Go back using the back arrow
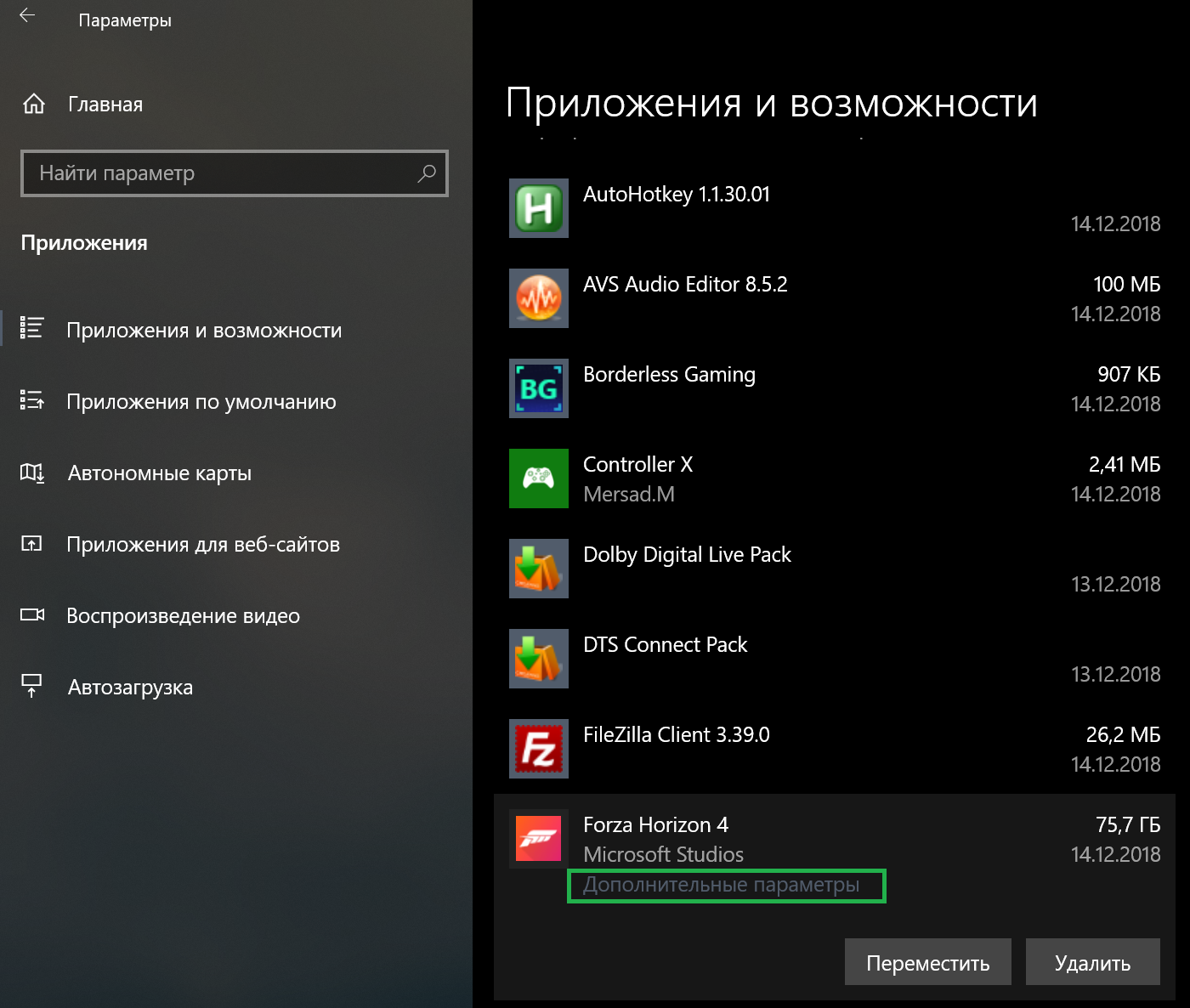This screenshot has width=1190, height=1008. pyautogui.click(x=27, y=16)
